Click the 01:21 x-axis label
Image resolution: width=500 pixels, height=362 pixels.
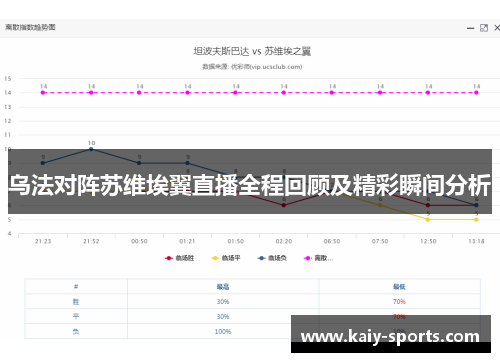click(187, 241)
